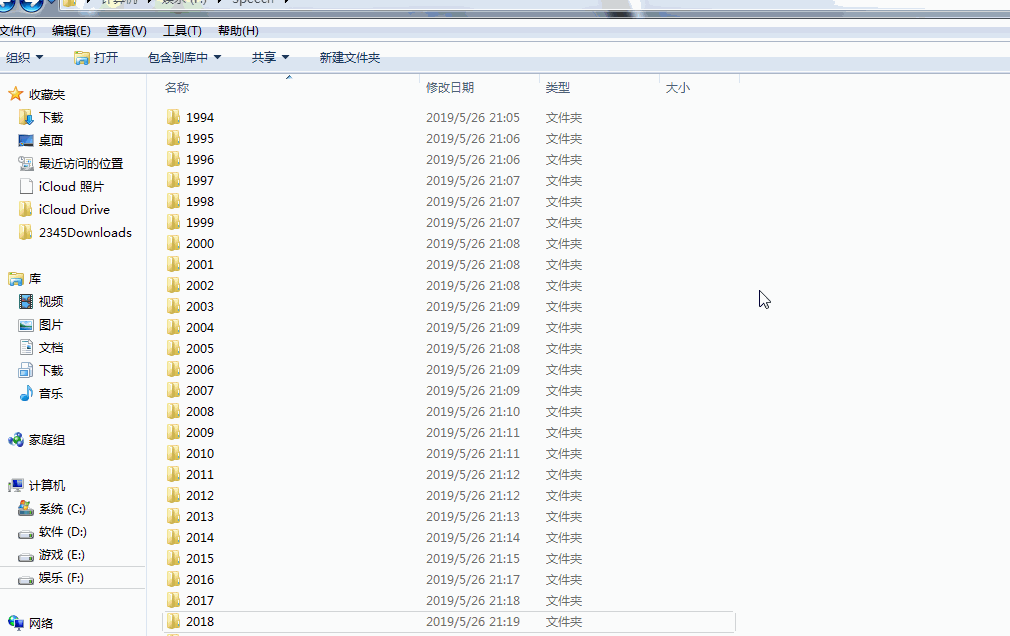This screenshot has width=1010, height=636.
Task: Select the 2000 folder
Action: pos(200,244)
